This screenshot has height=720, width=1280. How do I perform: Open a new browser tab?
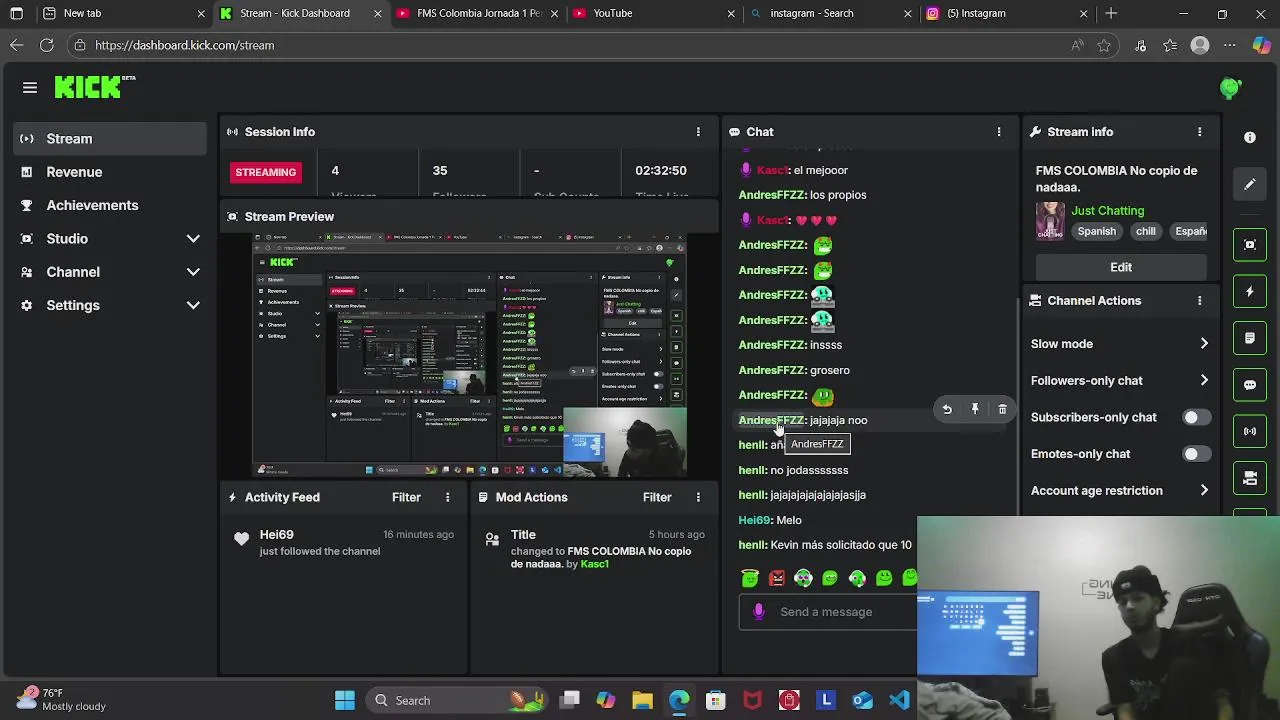tap(1111, 13)
